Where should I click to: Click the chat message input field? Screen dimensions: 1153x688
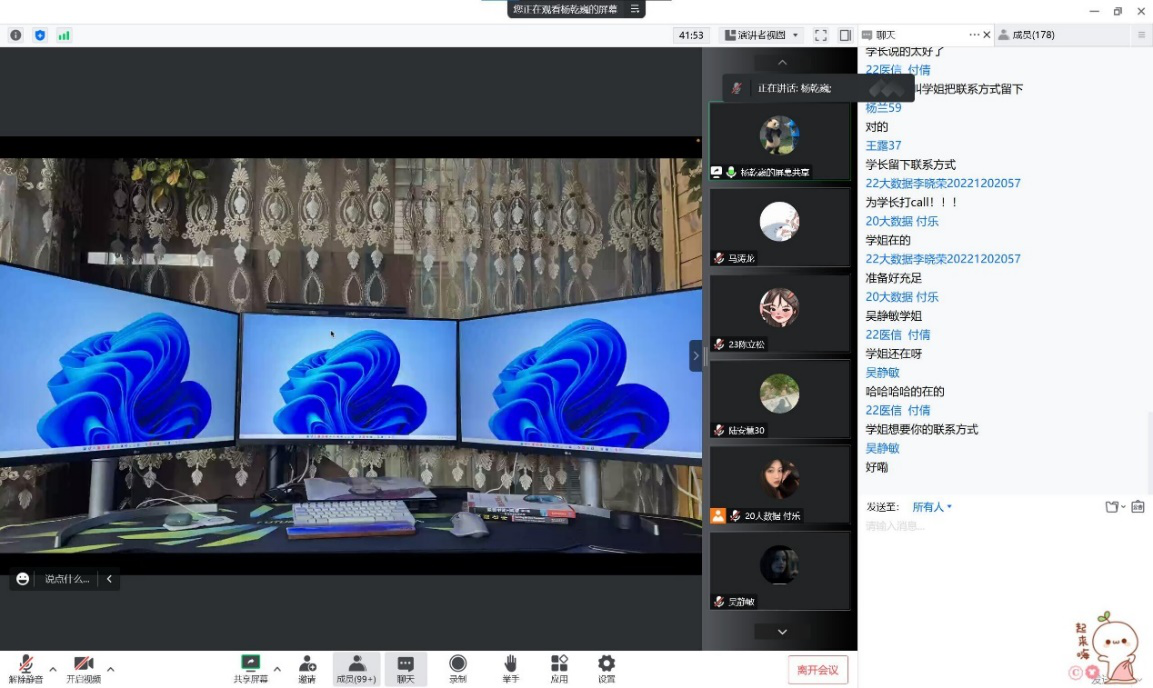(x=1004, y=526)
